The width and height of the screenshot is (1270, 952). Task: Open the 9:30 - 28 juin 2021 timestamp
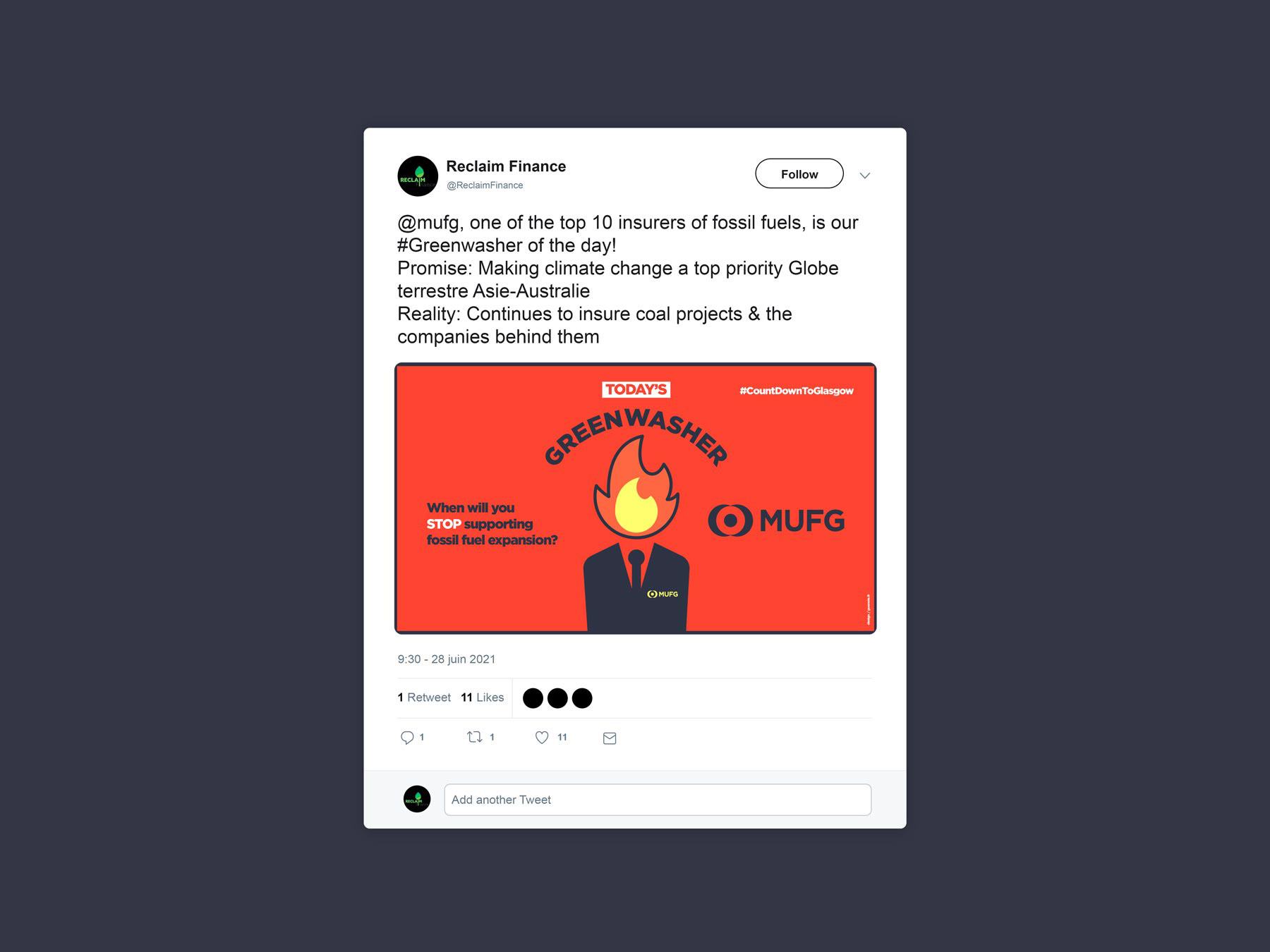[x=447, y=659]
